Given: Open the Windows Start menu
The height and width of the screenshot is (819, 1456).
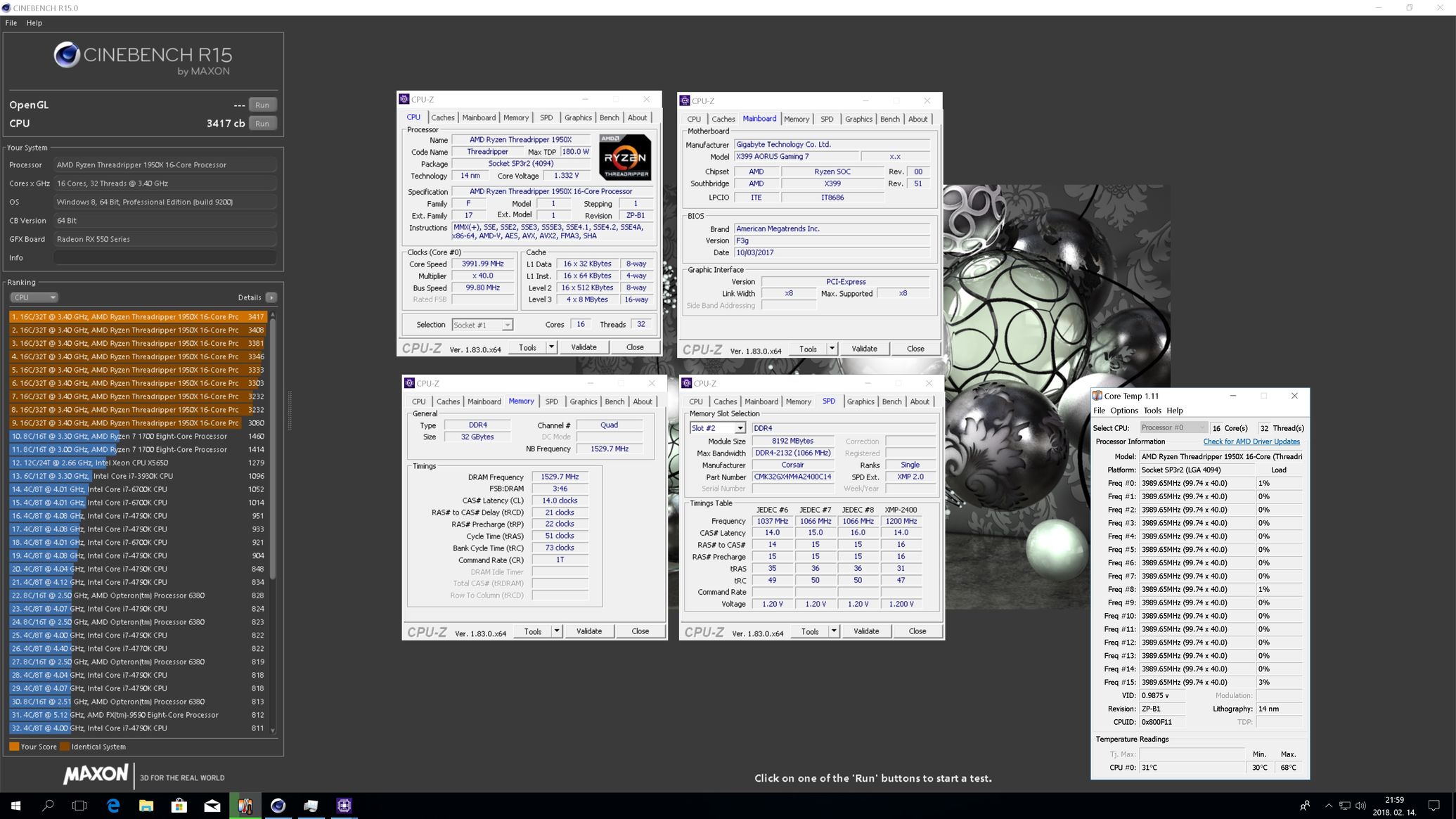Looking at the screenshot, I should [x=15, y=806].
